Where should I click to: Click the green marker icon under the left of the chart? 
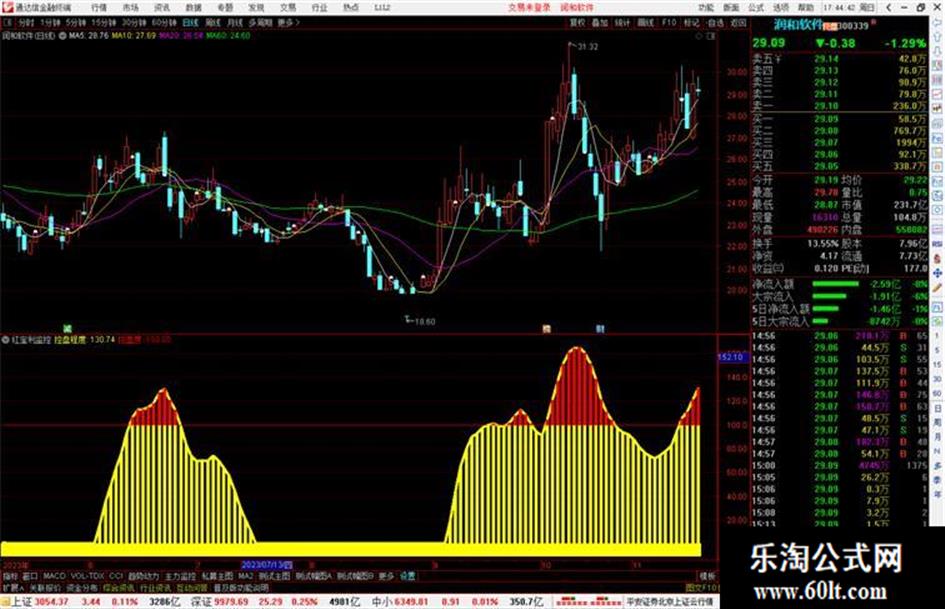coord(68,329)
